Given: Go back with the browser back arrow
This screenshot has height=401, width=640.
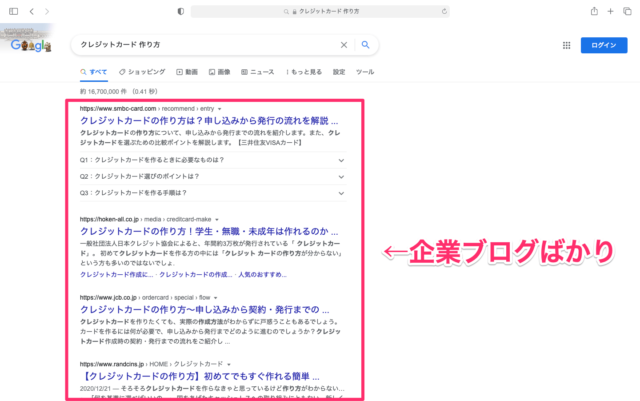Looking at the screenshot, I should [x=31, y=11].
